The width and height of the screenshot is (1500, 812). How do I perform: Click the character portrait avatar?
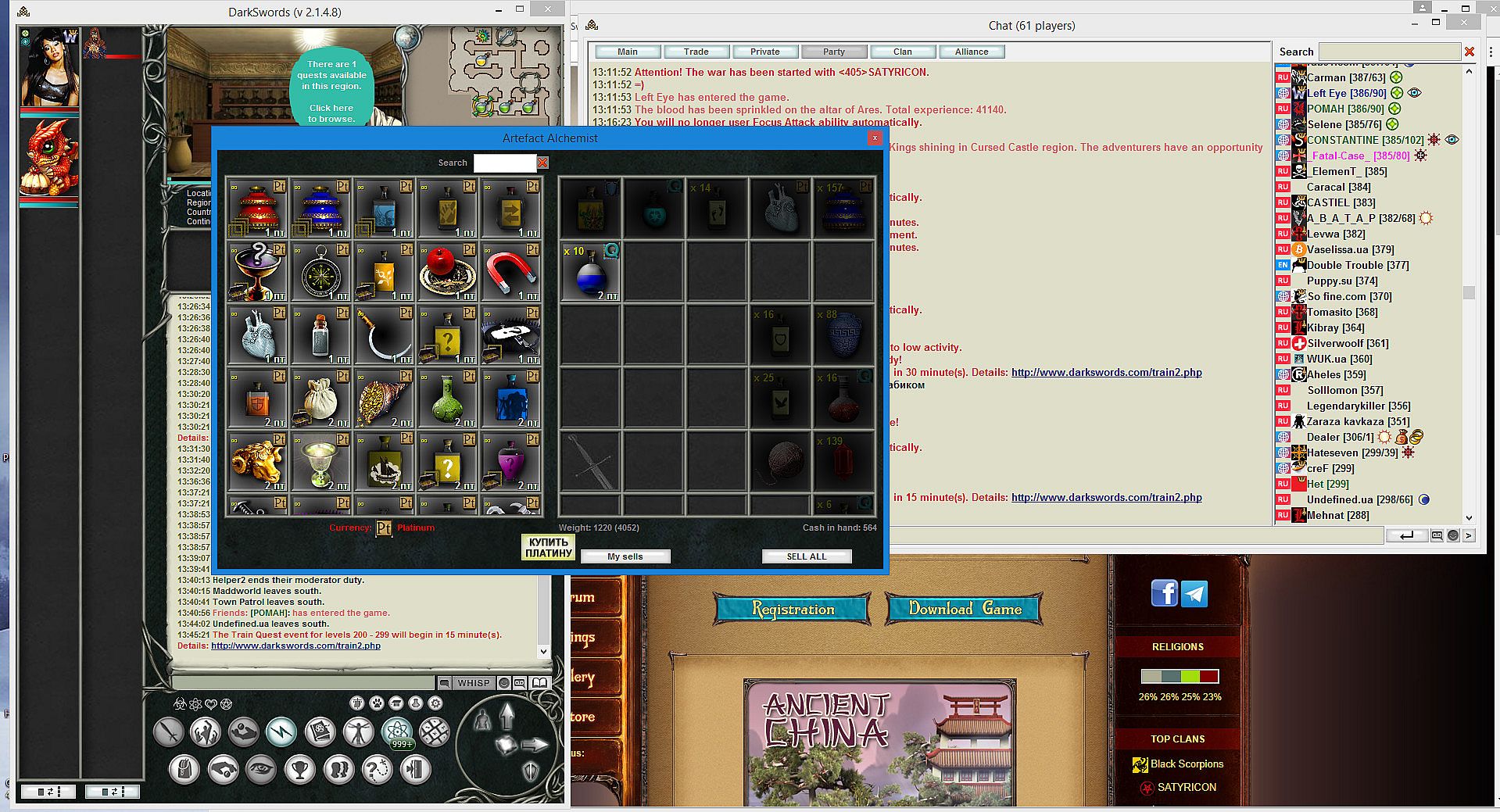tap(50, 67)
